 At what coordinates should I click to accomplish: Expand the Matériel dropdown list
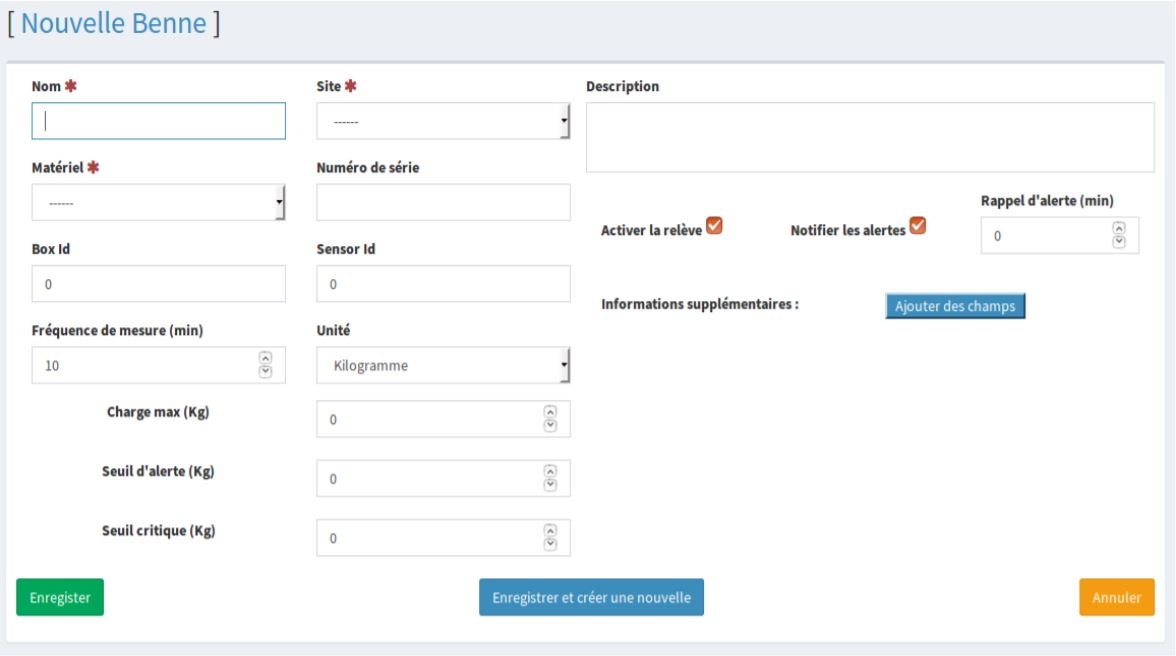pos(159,202)
